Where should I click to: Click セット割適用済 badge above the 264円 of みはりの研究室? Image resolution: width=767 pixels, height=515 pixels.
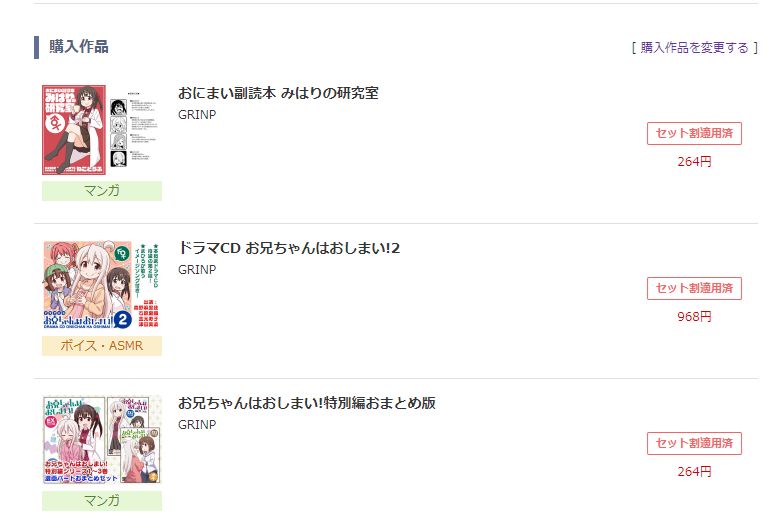point(694,134)
